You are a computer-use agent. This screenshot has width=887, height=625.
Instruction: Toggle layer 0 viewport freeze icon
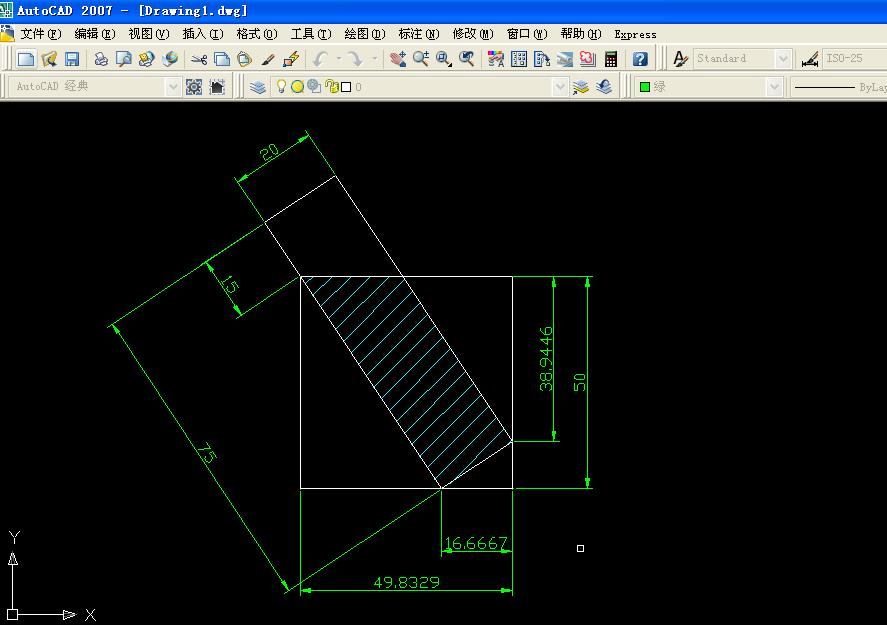[x=314, y=86]
